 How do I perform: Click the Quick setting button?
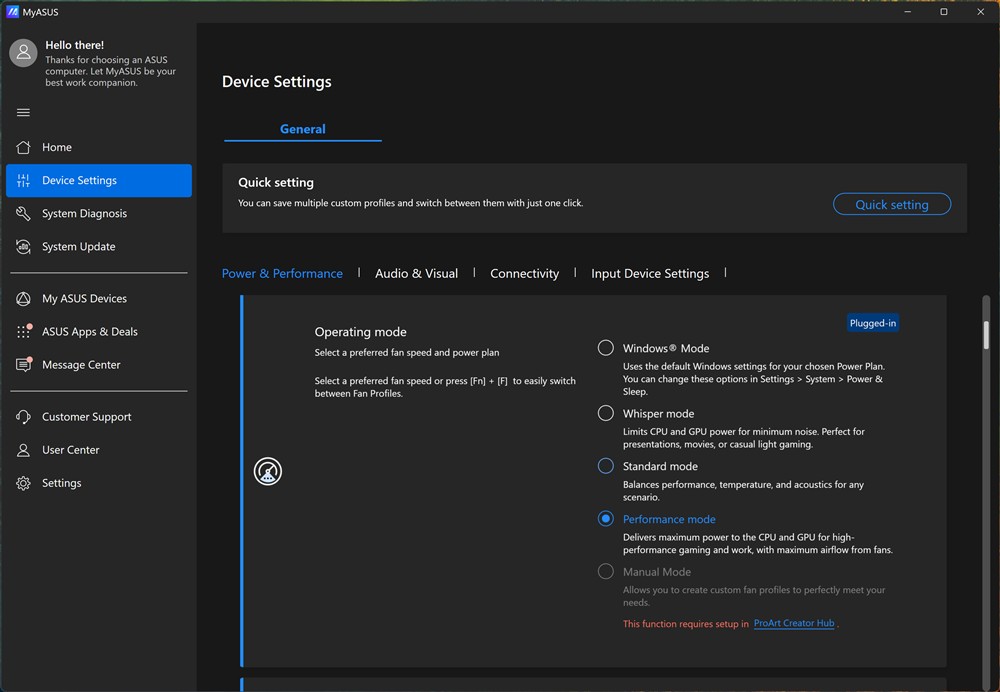[x=891, y=204]
